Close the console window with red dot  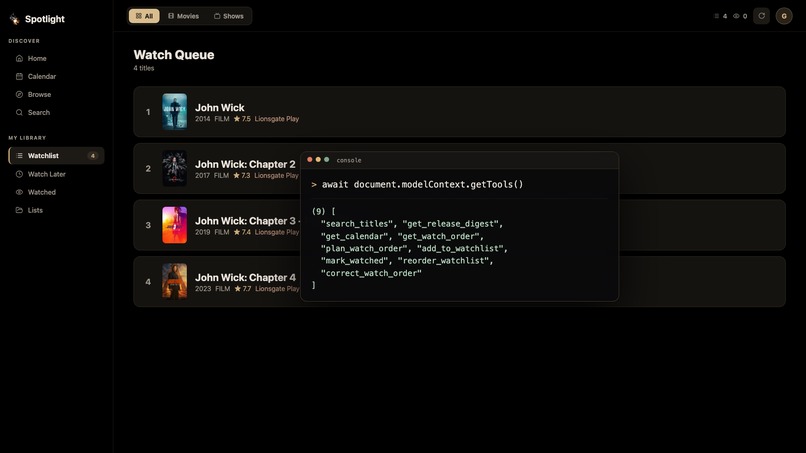tap(309, 159)
